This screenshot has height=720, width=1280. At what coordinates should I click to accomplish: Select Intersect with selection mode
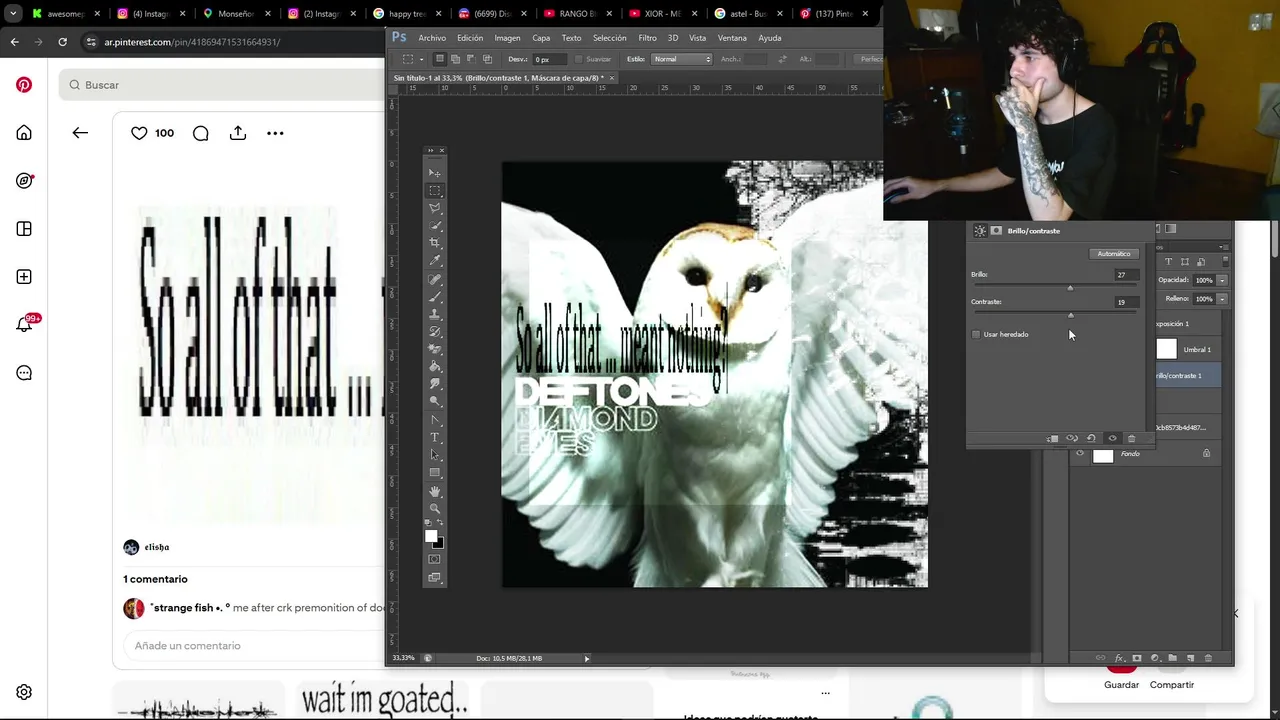[x=487, y=59]
